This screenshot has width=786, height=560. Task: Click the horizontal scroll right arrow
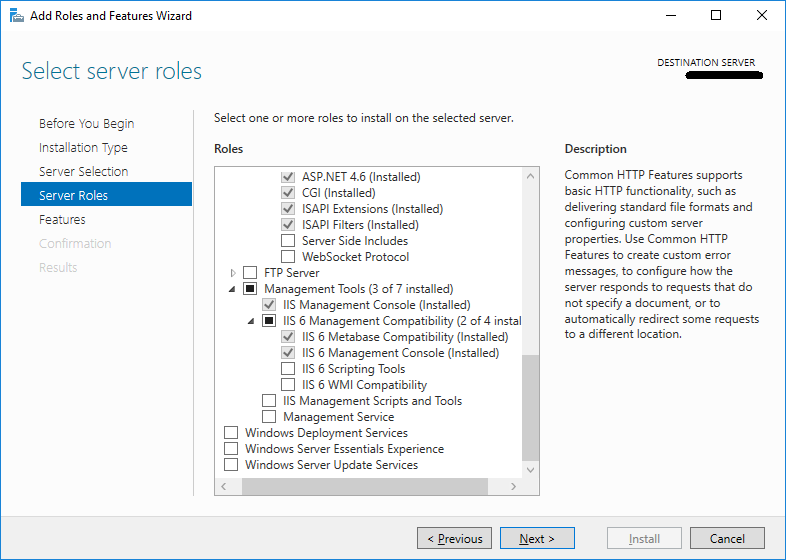(514, 486)
